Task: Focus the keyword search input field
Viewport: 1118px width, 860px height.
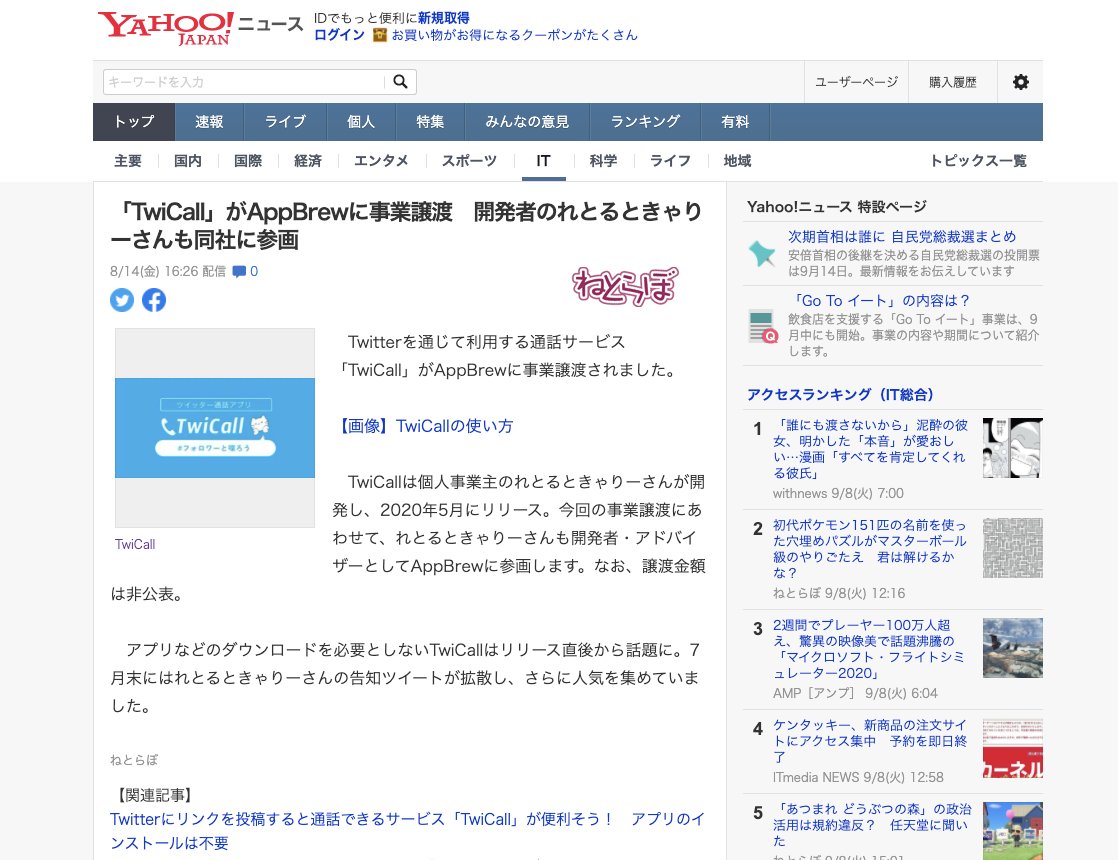Action: tap(243, 82)
